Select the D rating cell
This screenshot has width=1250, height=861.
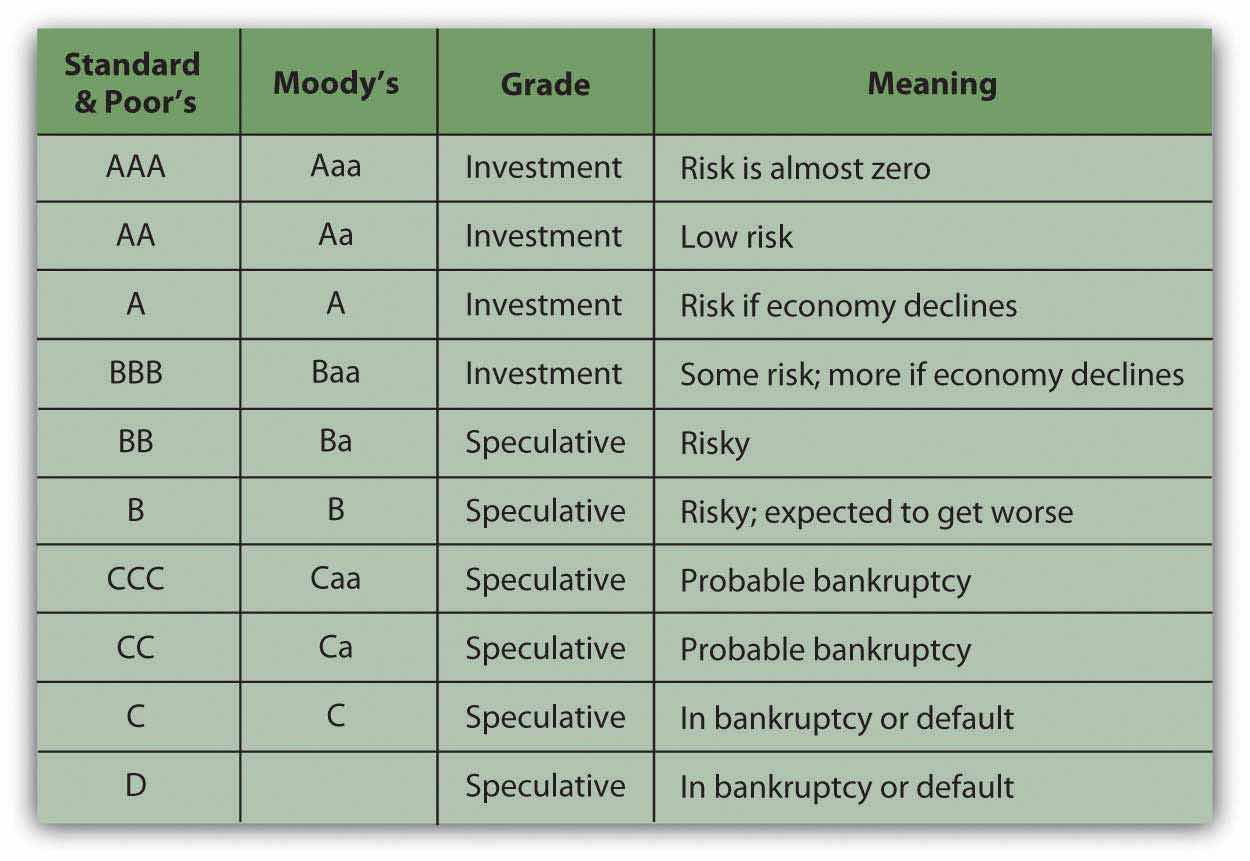[x=136, y=786]
